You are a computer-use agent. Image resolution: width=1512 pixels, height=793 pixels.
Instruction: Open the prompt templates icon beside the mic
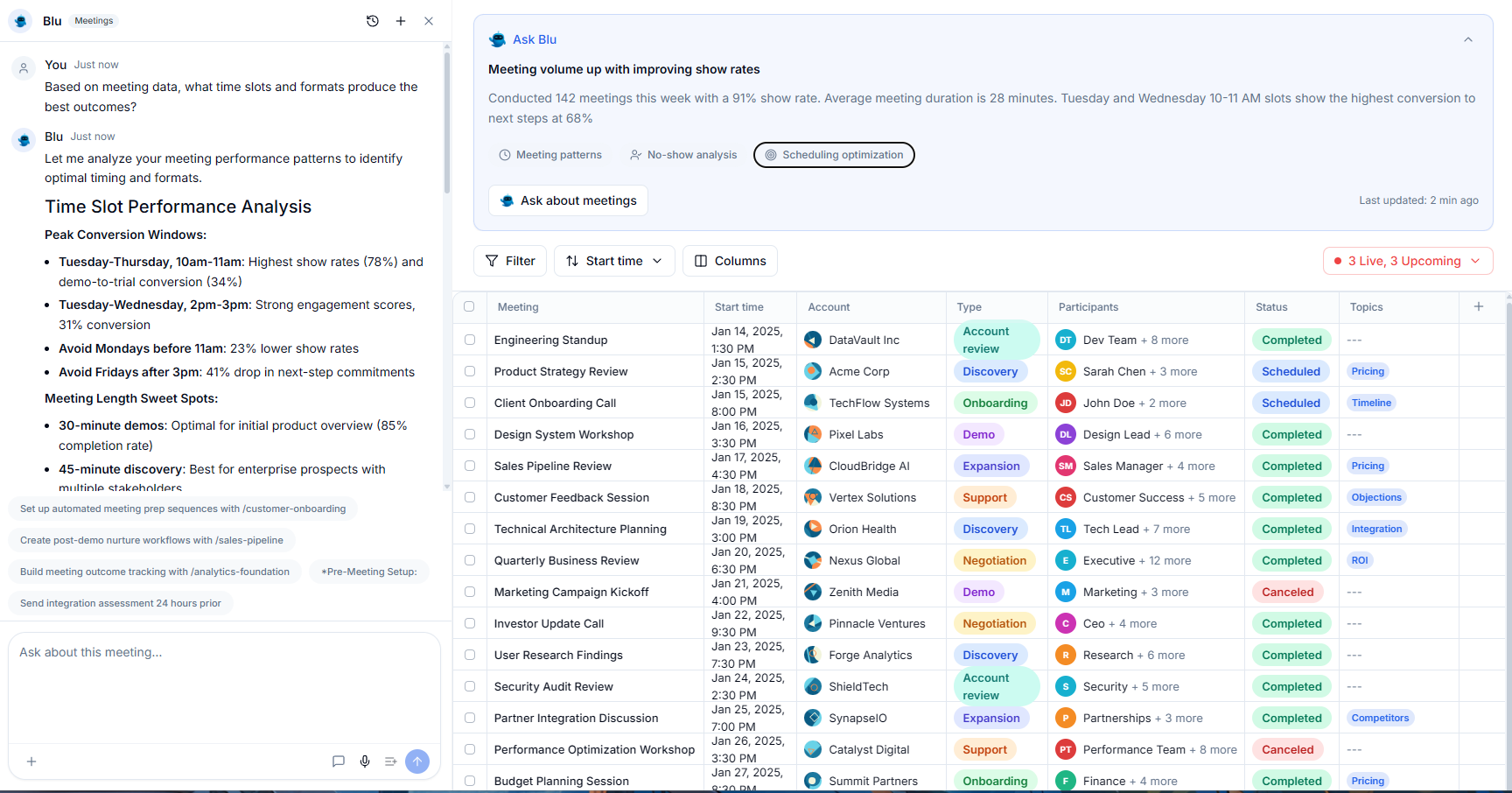391,761
